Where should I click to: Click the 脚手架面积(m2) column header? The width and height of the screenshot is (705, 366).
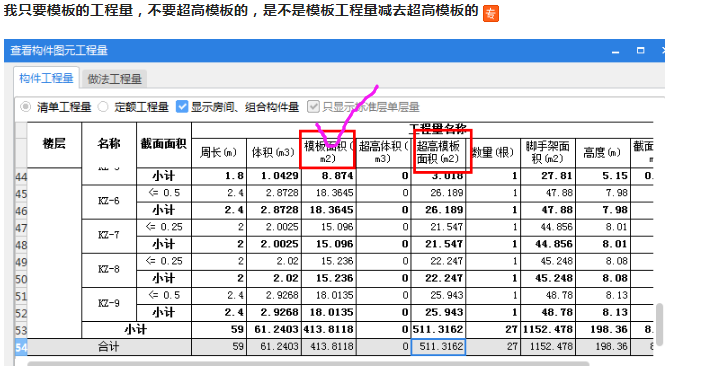(548, 153)
